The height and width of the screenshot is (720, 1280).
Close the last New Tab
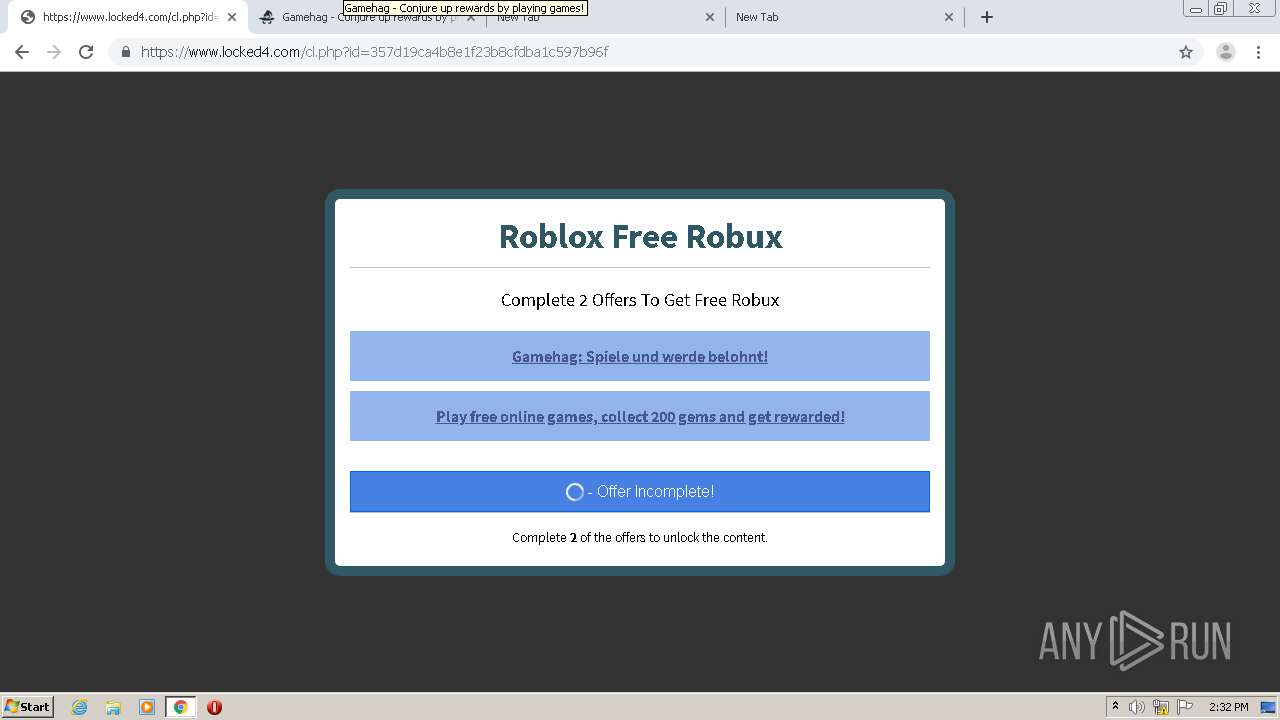(x=949, y=17)
